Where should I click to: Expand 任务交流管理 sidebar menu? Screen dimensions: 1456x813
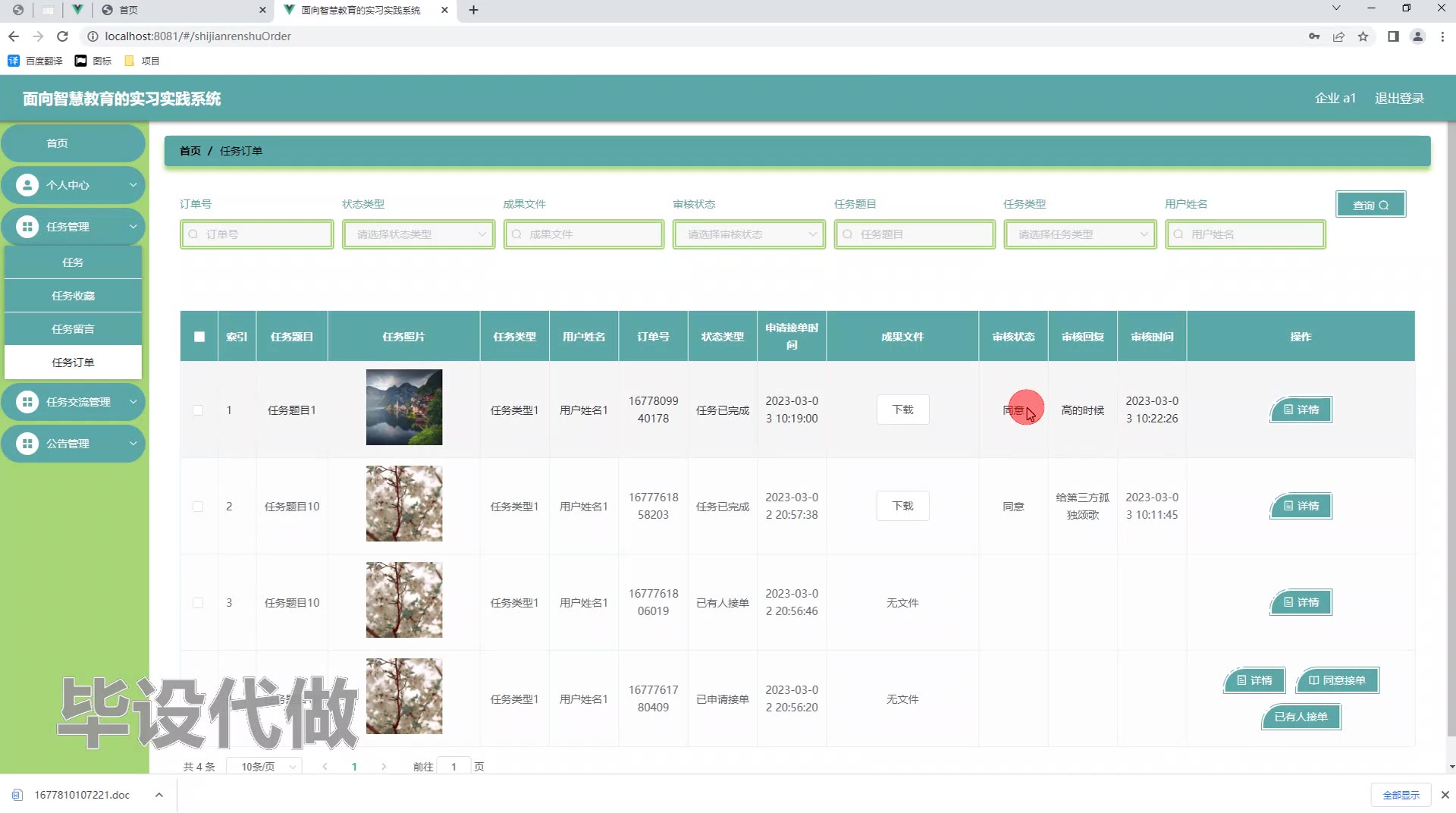coord(73,402)
